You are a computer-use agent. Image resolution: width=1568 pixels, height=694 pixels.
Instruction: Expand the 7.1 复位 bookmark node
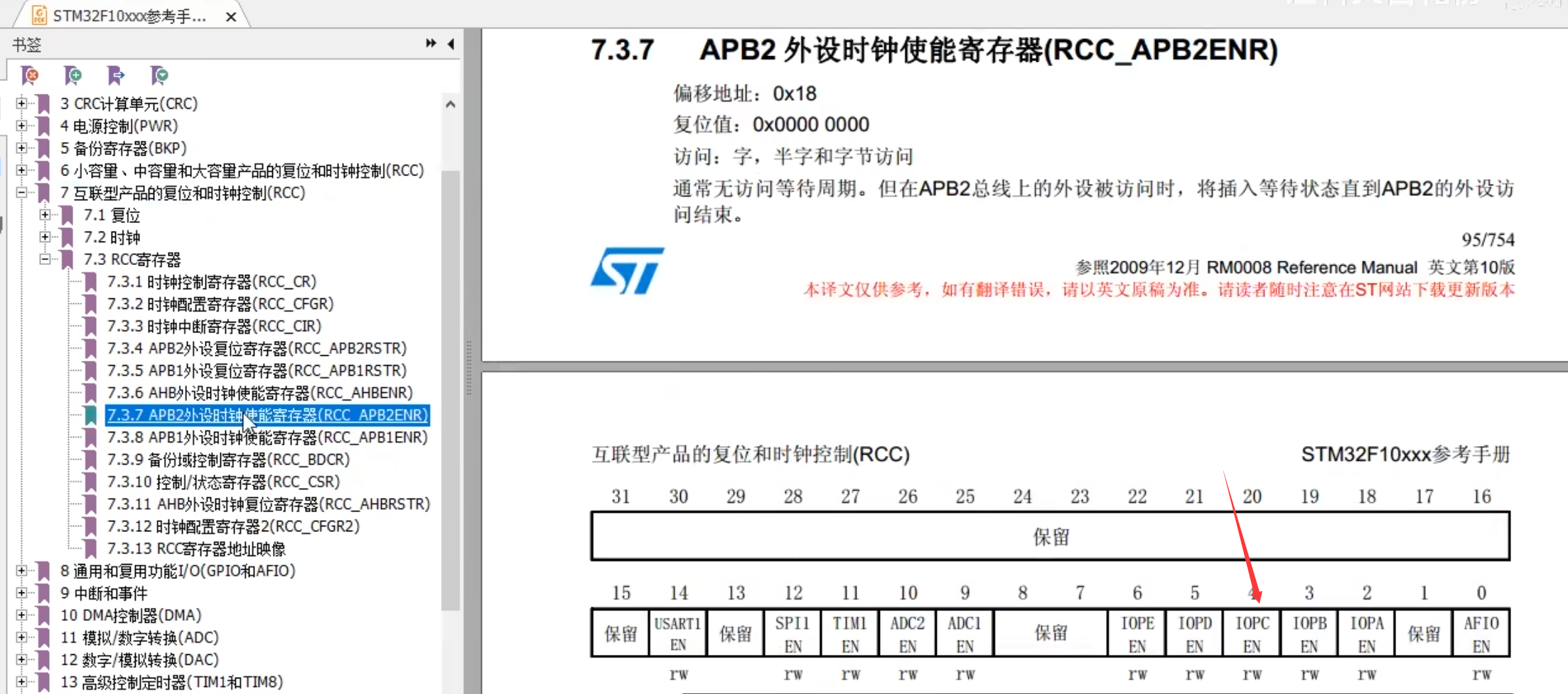click(45, 215)
